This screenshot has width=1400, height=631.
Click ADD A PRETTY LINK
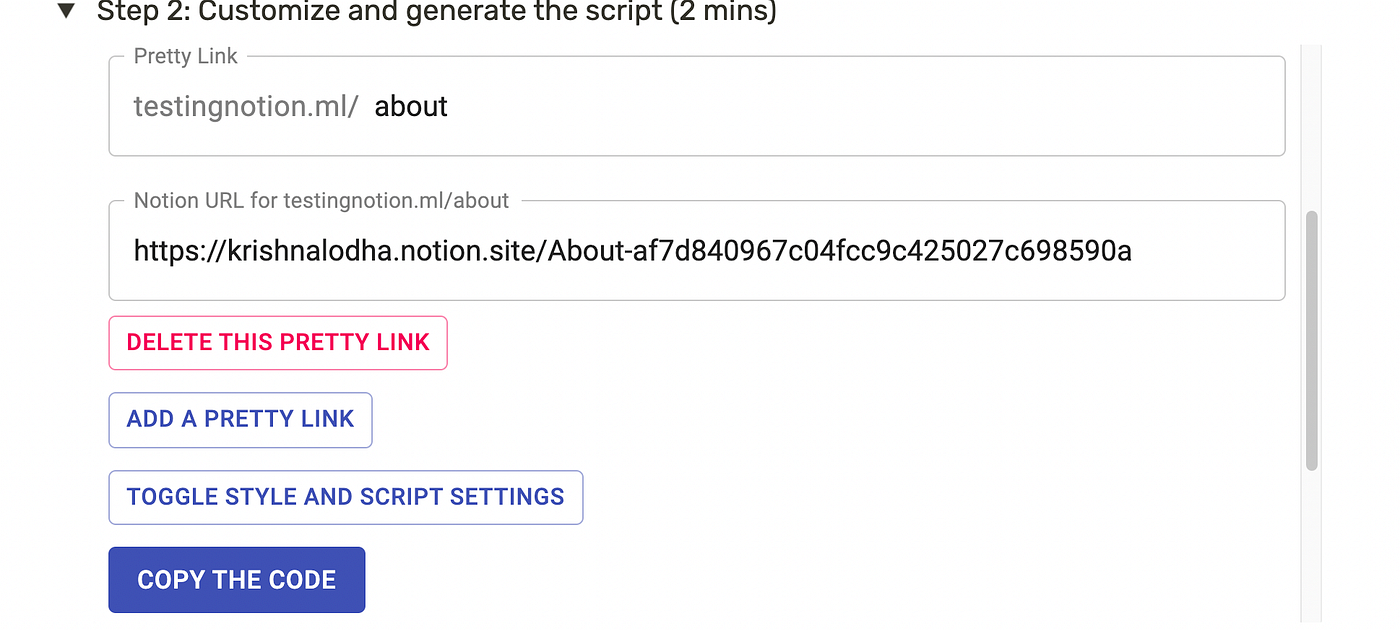pyautogui.click(x=240, y=420)
